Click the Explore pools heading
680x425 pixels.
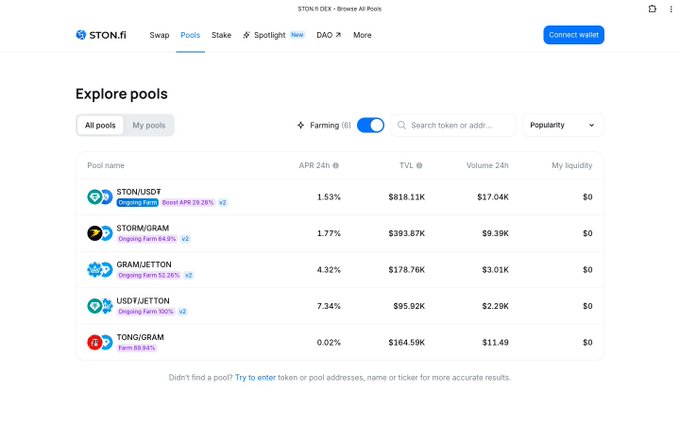pyautogui.click(x=121, y=94)
